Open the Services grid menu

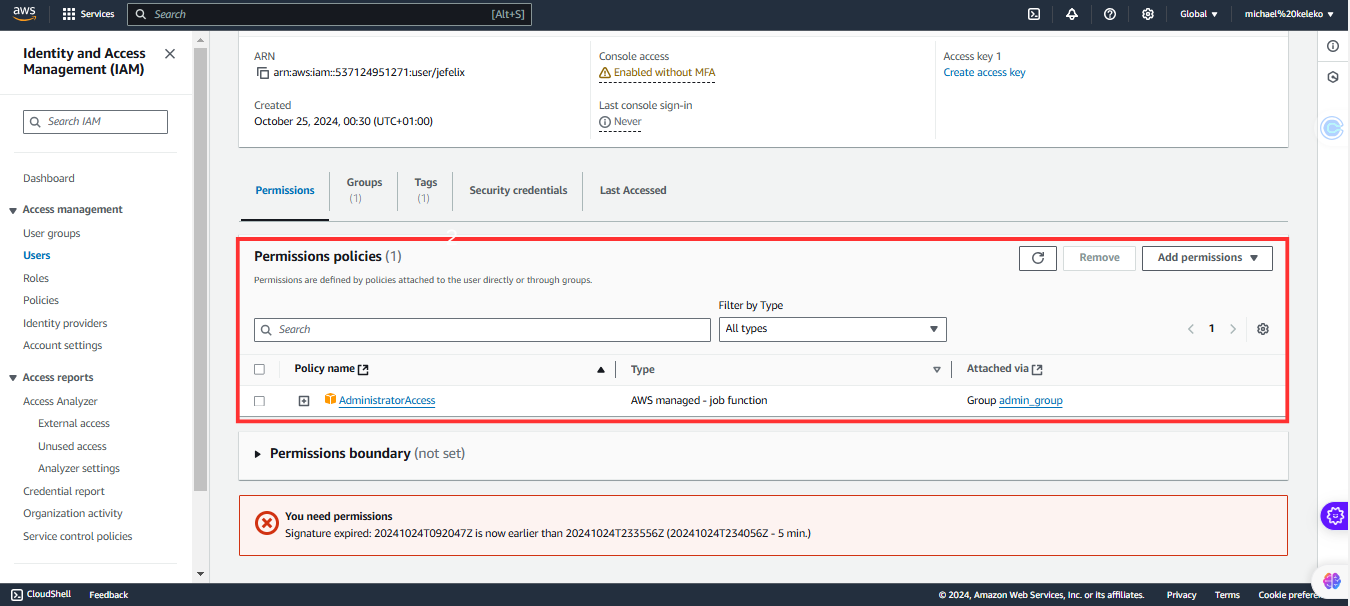(x=88, y=14)
